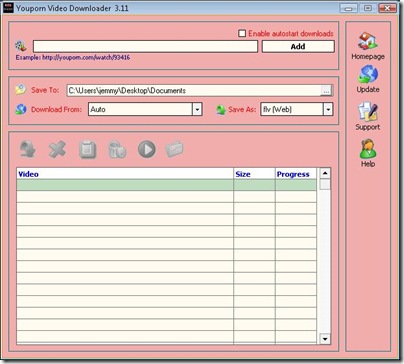Open the Homepage icon in sidebar

(x=368, y=42)
